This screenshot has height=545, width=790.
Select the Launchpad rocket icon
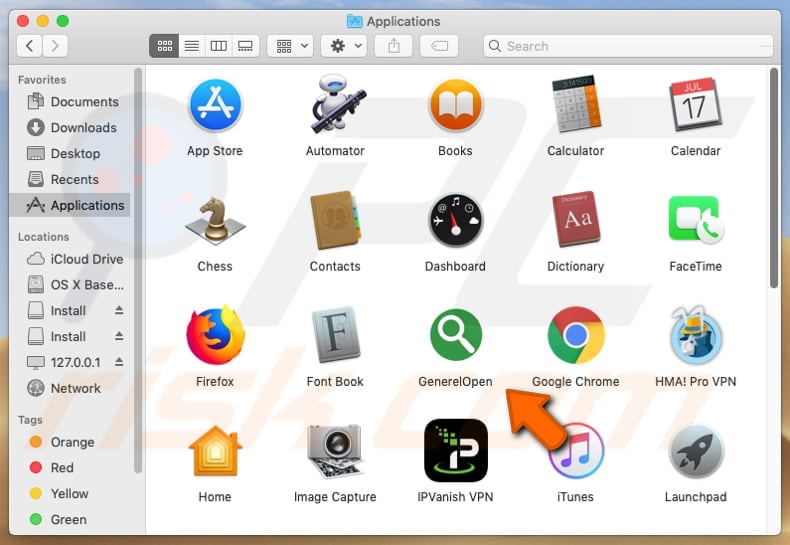pyautogui.click(x=696, y=452)
